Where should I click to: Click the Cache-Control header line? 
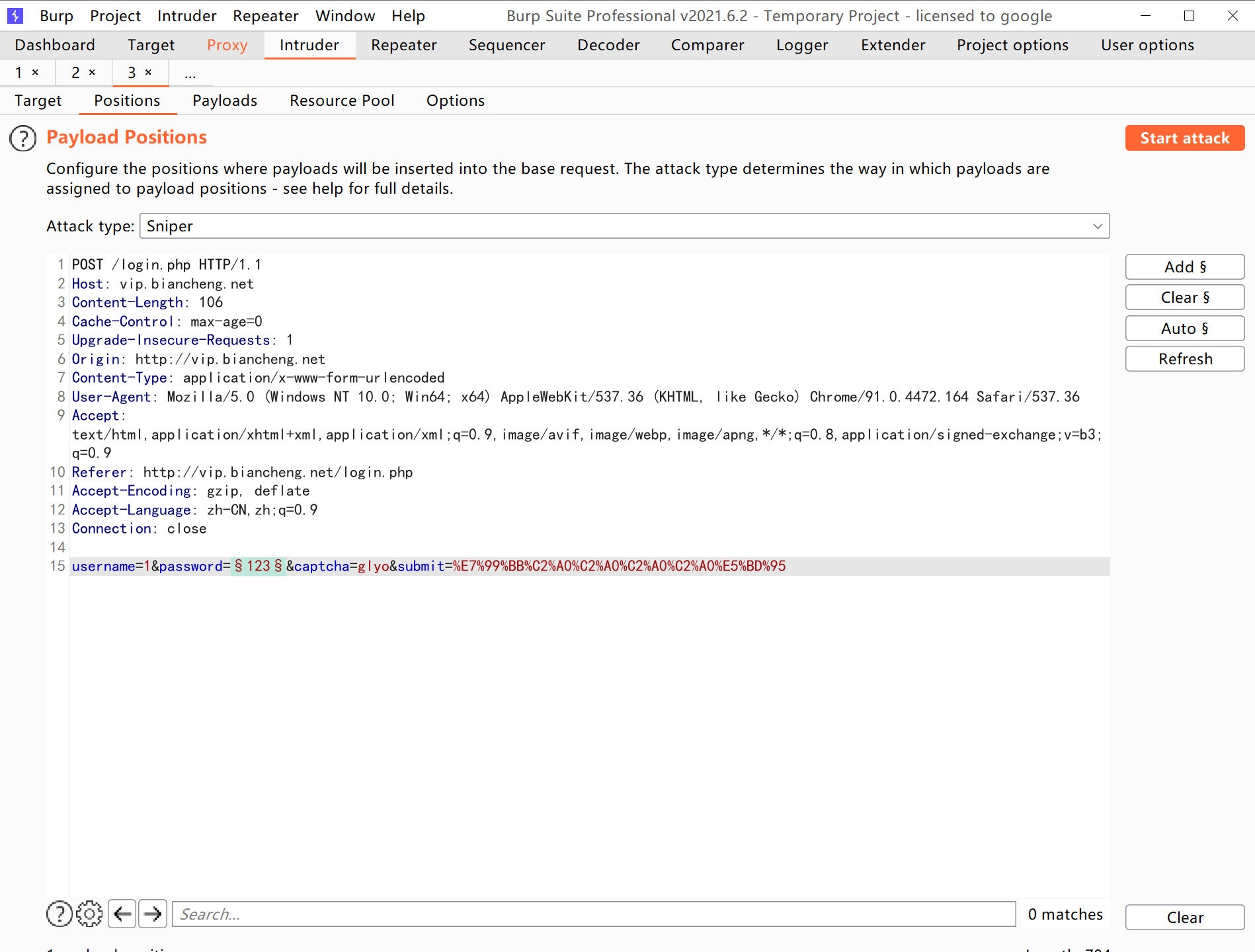167,321
